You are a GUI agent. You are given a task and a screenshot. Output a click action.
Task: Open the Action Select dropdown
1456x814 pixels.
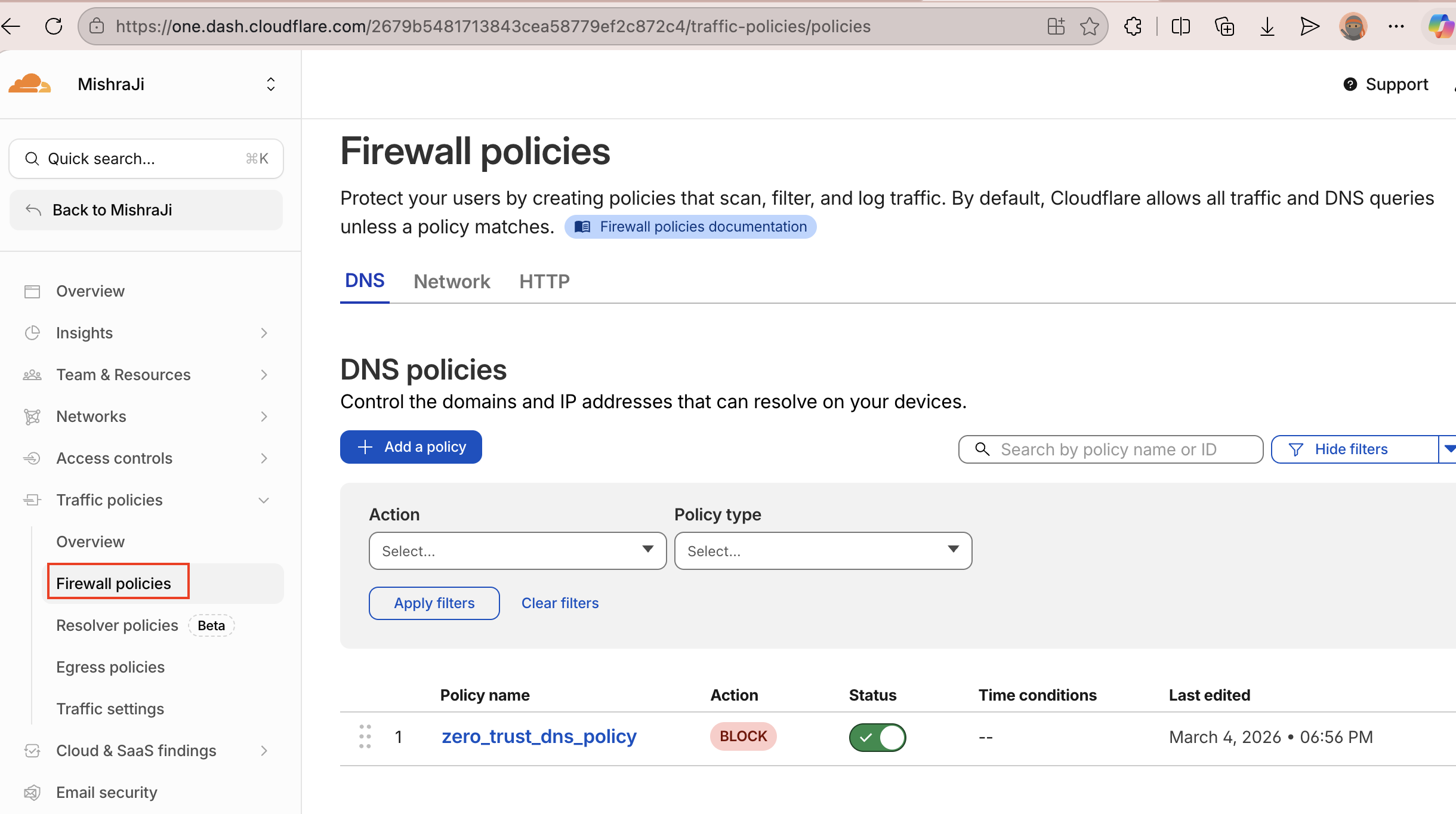(517, 550)
